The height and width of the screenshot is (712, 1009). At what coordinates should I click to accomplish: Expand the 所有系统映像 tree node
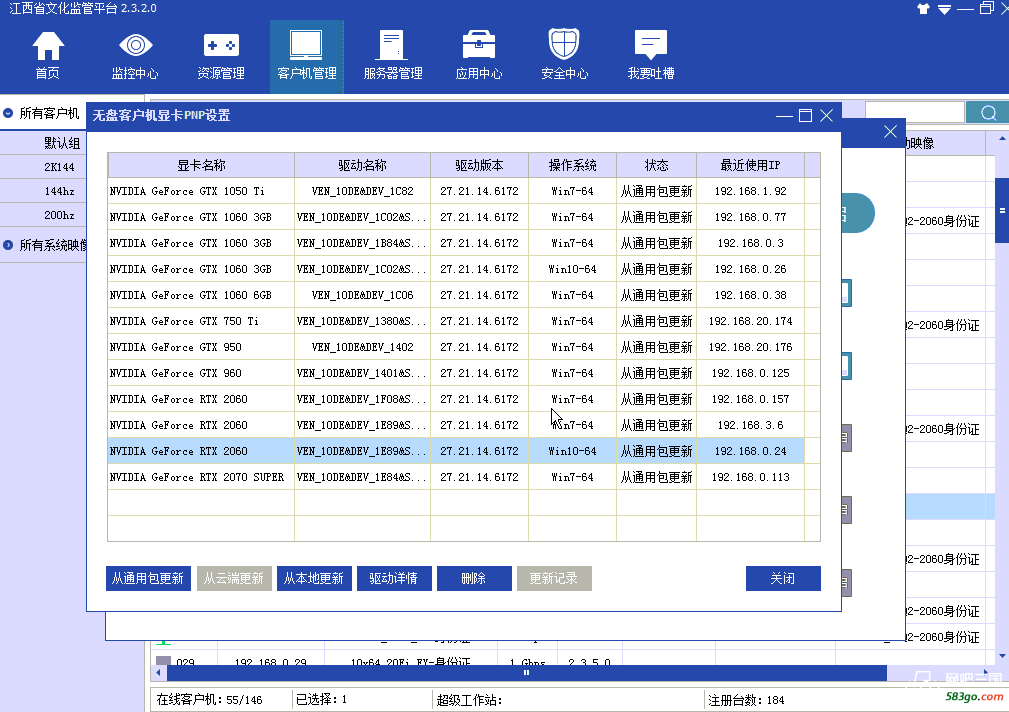click(x=8, y=245)
